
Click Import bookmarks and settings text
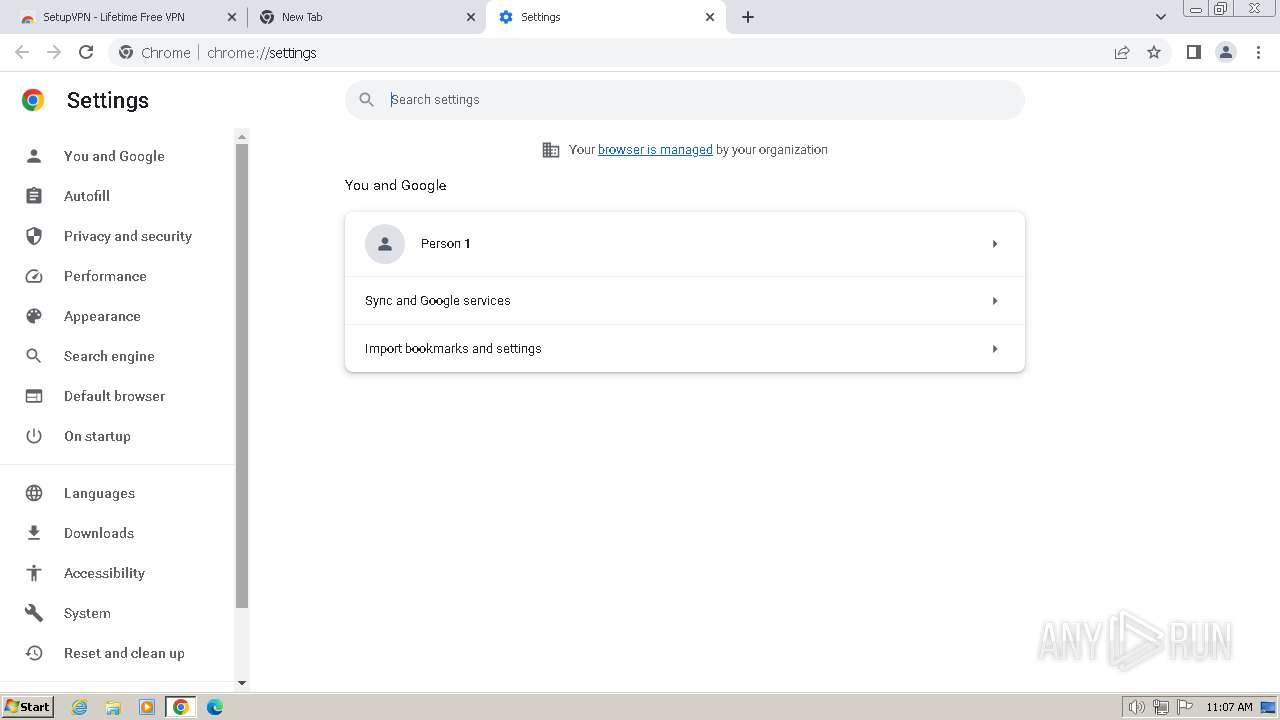[x=453, y=349]
